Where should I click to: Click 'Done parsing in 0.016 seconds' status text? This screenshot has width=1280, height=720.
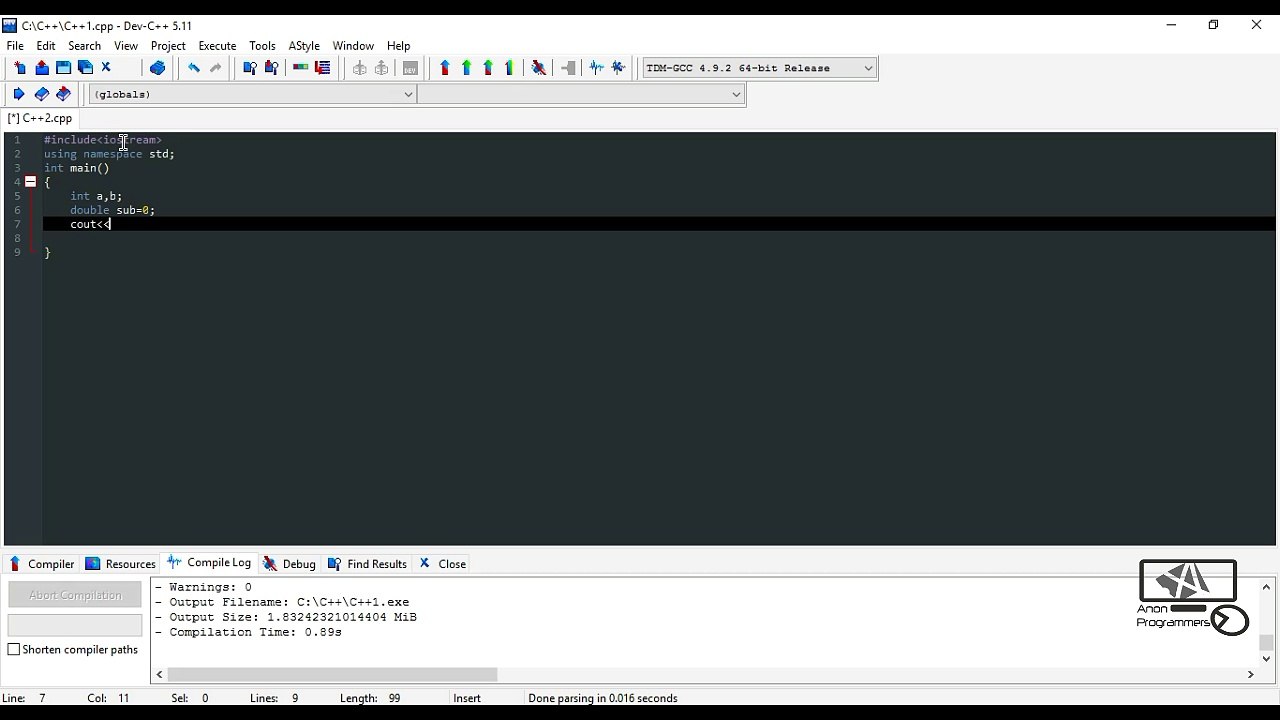coord(603,698)
